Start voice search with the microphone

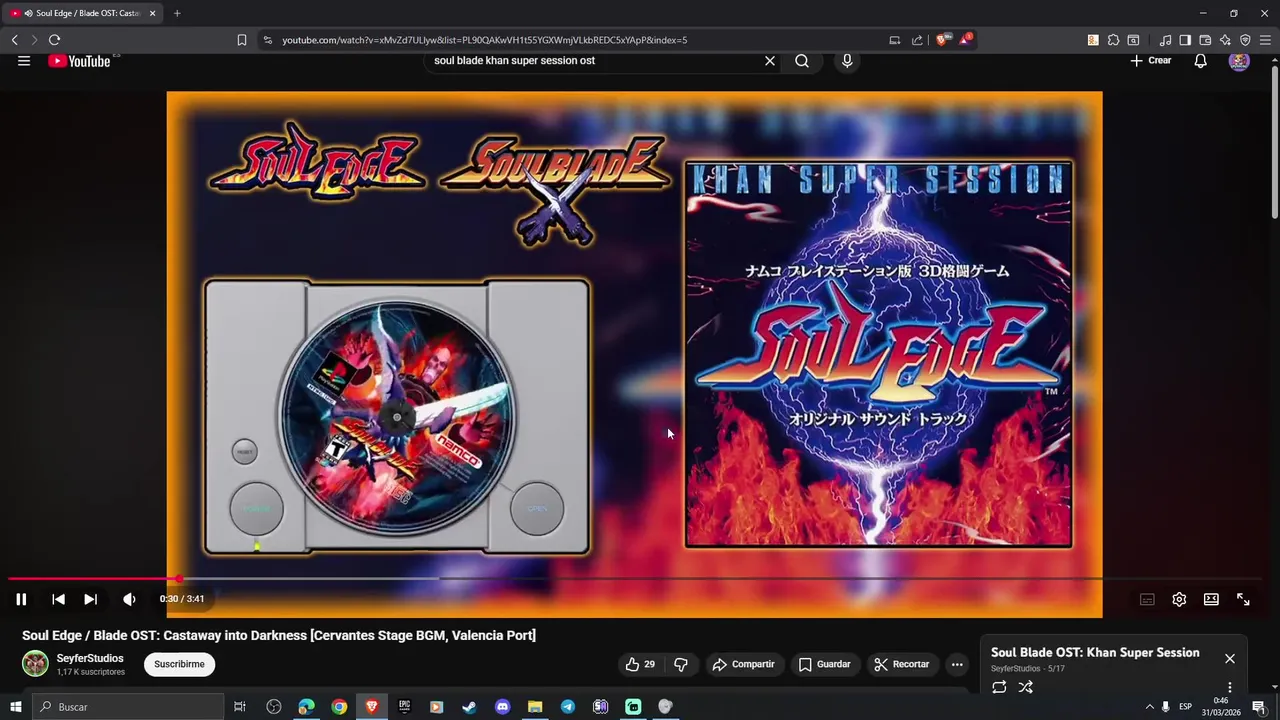point(847,61)
